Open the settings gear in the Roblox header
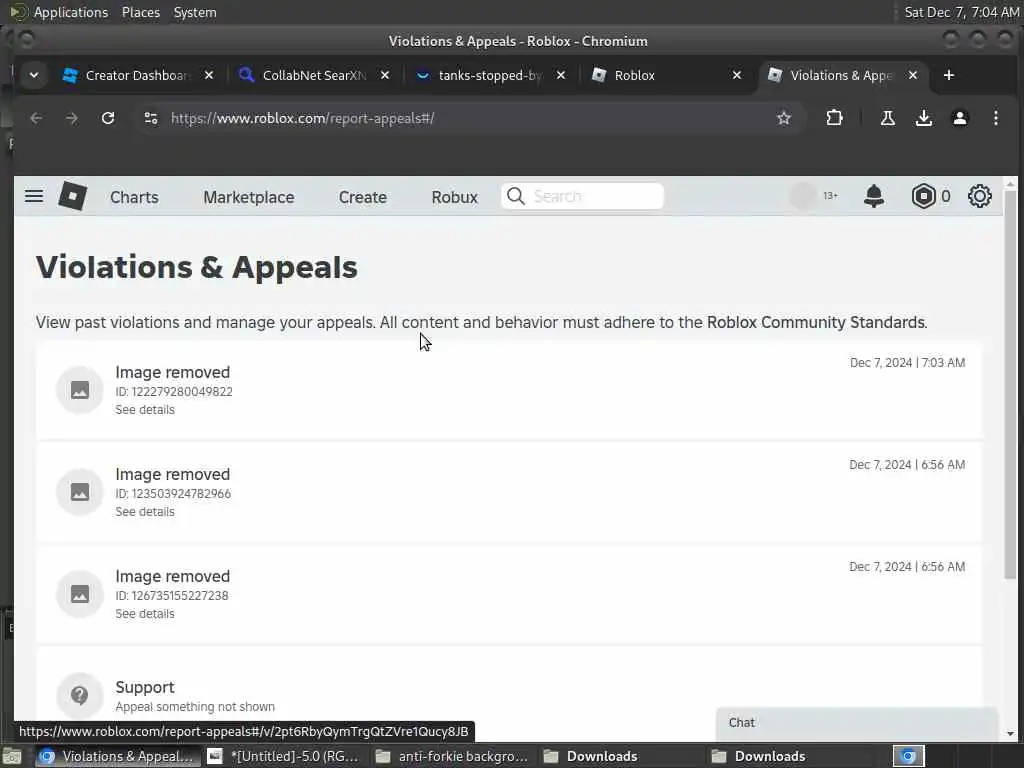1024x768 pixels. pos(980,196)
